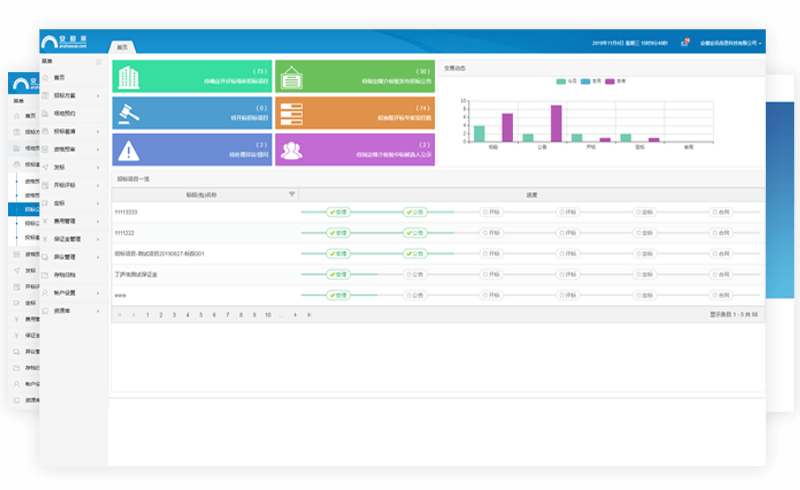The width and height of the screenshot is (800, 490).
Task: Click the tallest purple bar in chart
Action: [x=556, y=122]
